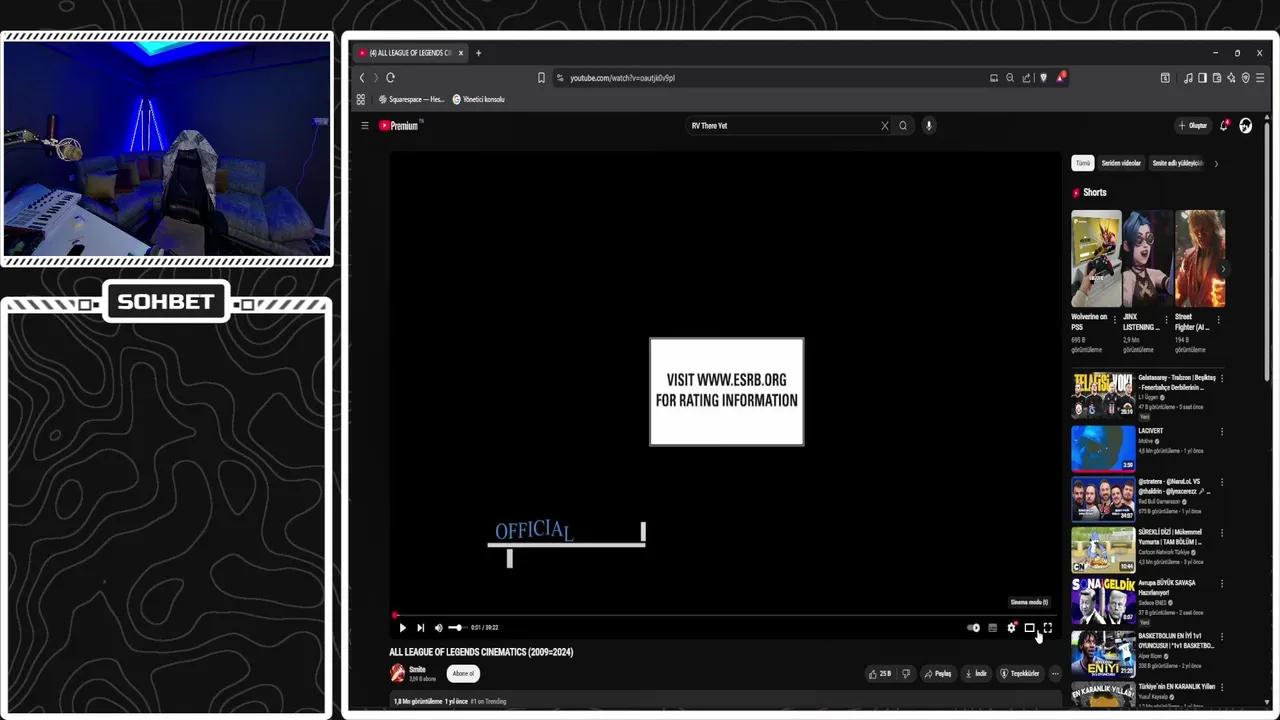Open player settings gear icon
The height and width of the screenshot is (720, 1280).
[1011, 628]
